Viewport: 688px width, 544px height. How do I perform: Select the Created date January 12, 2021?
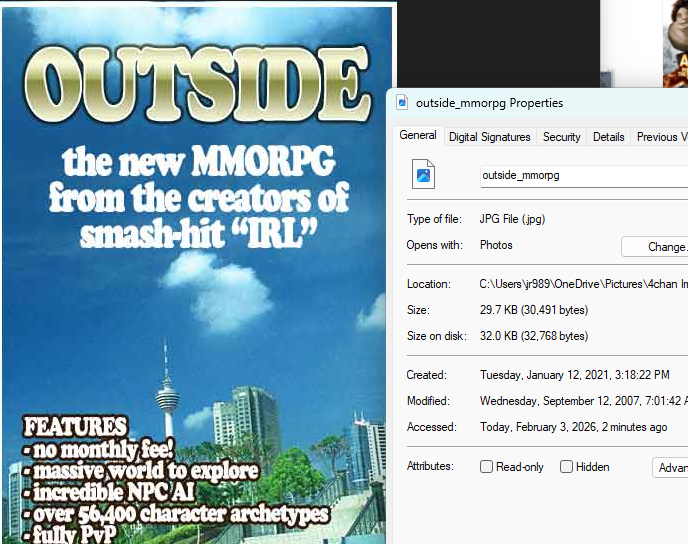[x=574, y=375]
